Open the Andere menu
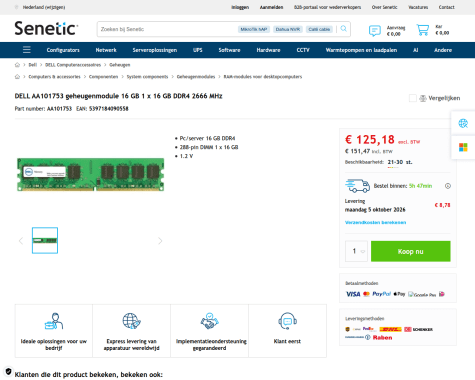Viewport: 475px width, 380px height. point(443,50)
